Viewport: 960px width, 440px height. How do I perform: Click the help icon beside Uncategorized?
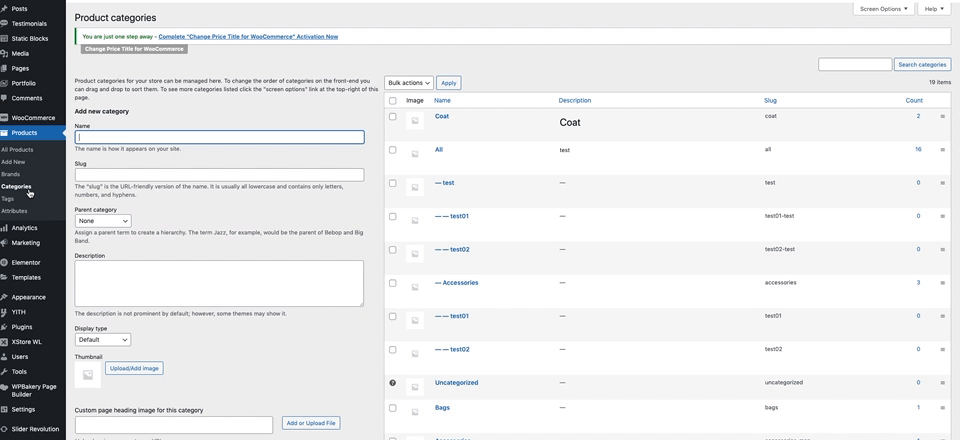(x=392, y=383)
